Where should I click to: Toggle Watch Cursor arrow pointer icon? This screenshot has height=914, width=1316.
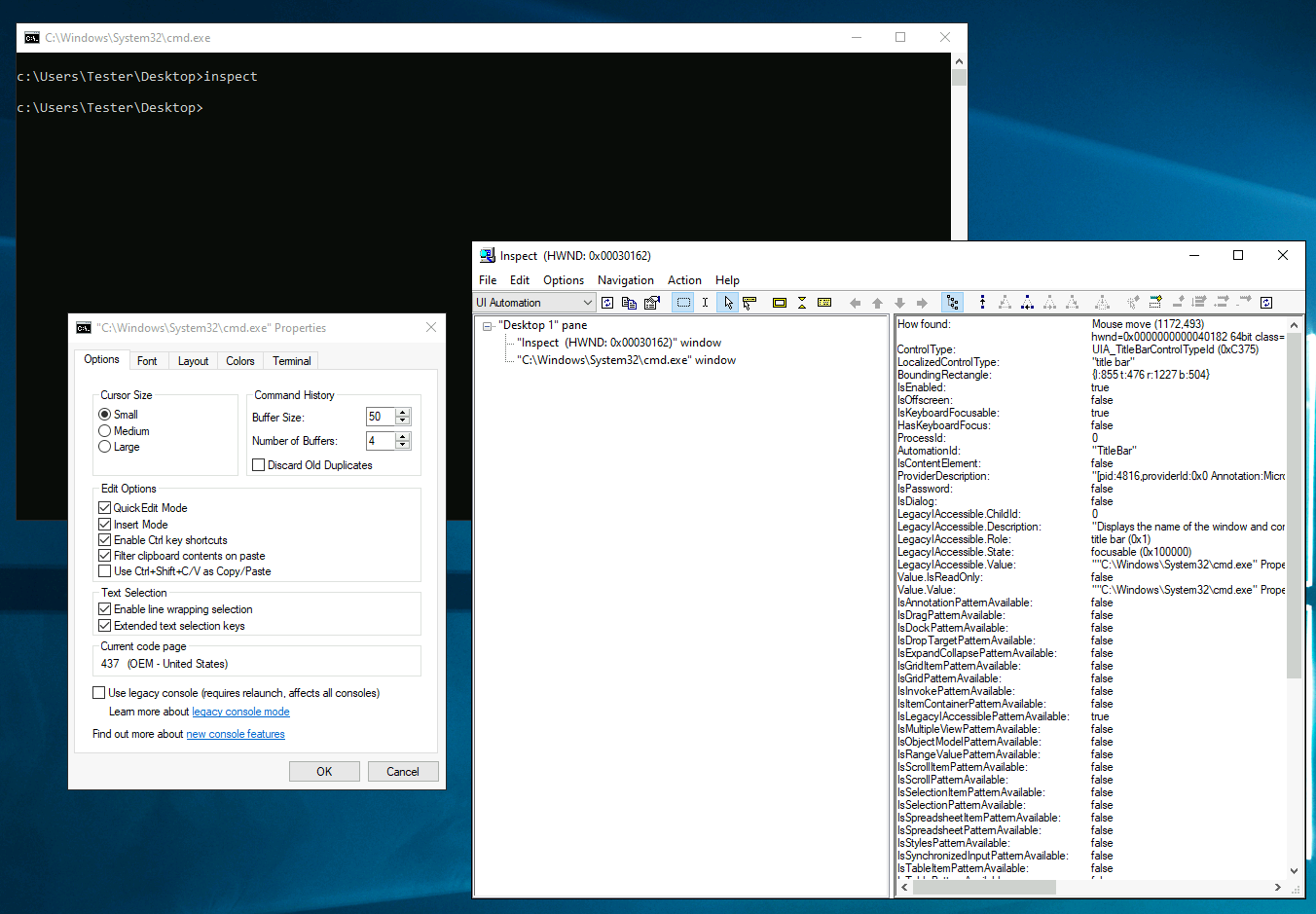click(x=727, y=303)
